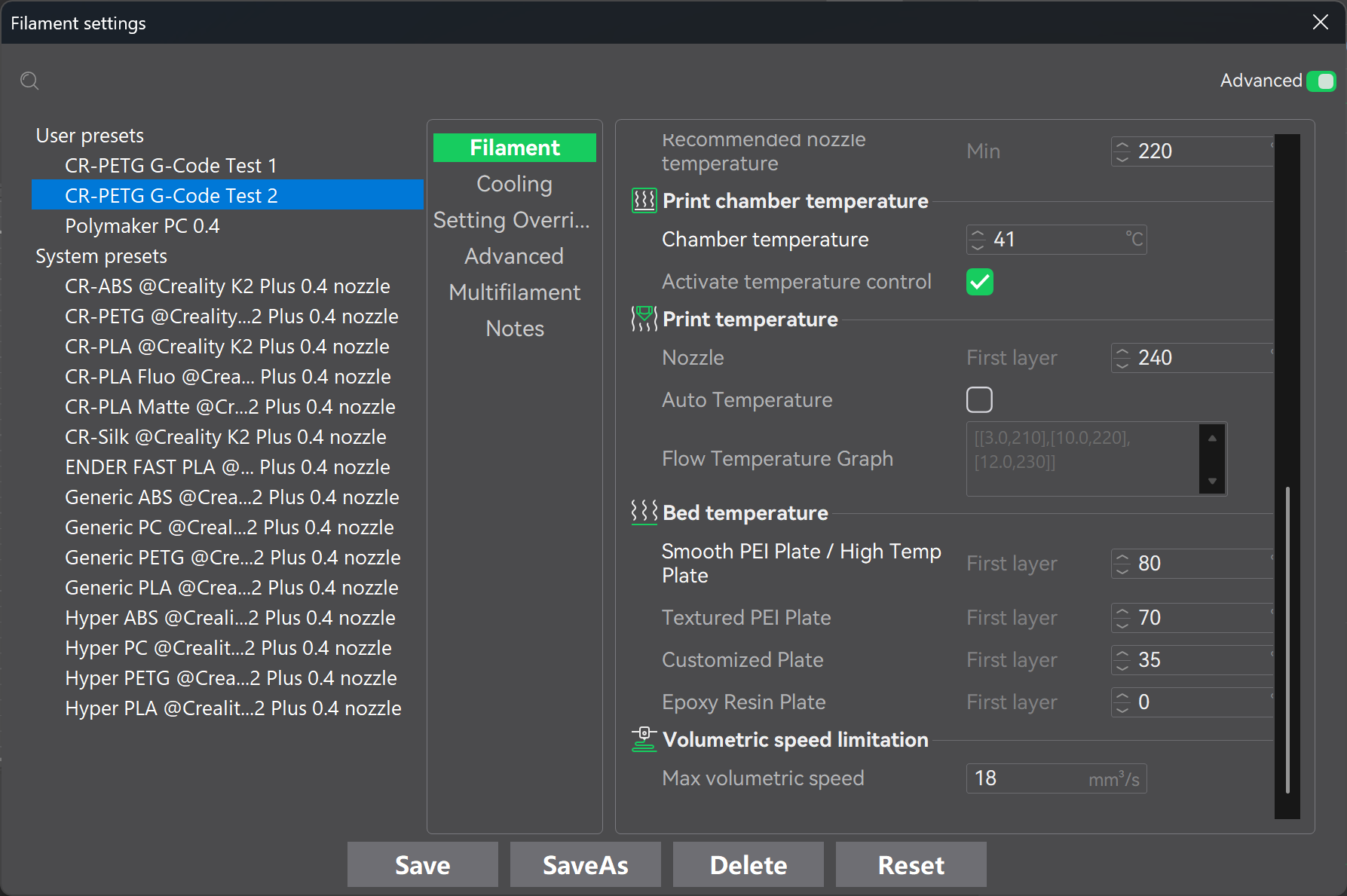Enable the Auto Temperature checkbox
The width and height of the screenshot is (1347, 896).
point(980,399)
